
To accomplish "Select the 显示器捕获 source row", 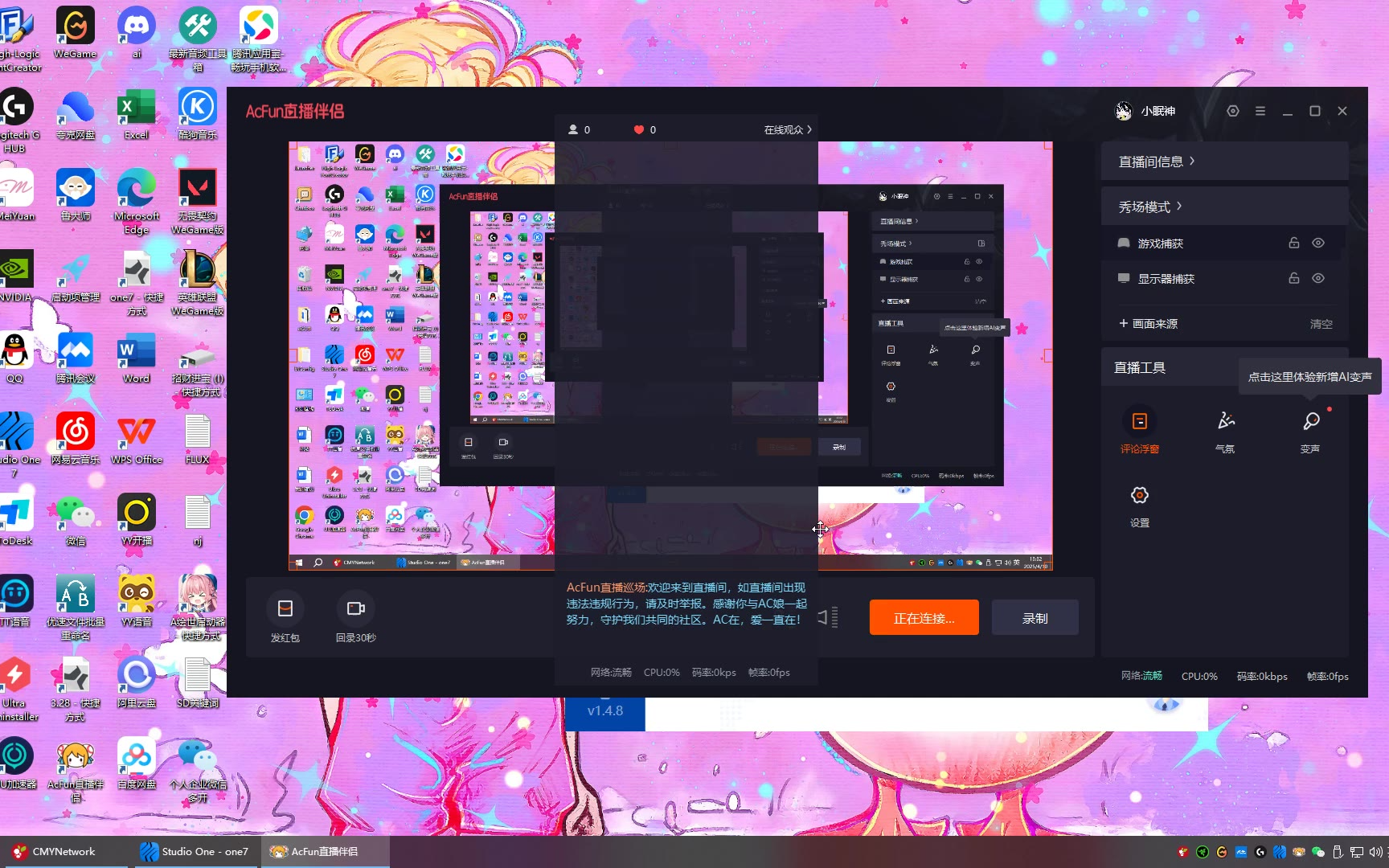I will pyautogui.click(x=1224, y=278).
